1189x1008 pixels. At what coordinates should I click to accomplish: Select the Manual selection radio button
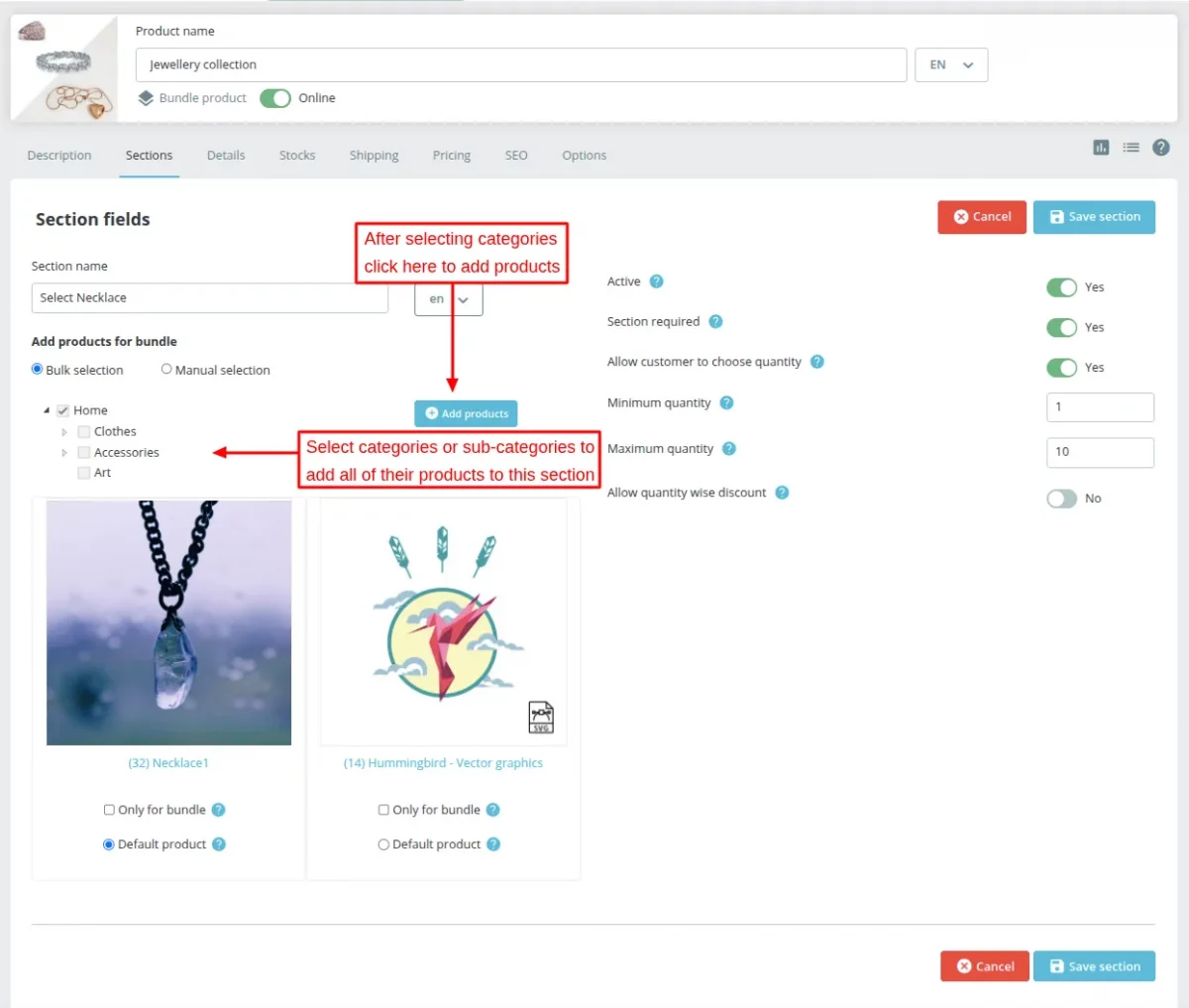(166, 369)
